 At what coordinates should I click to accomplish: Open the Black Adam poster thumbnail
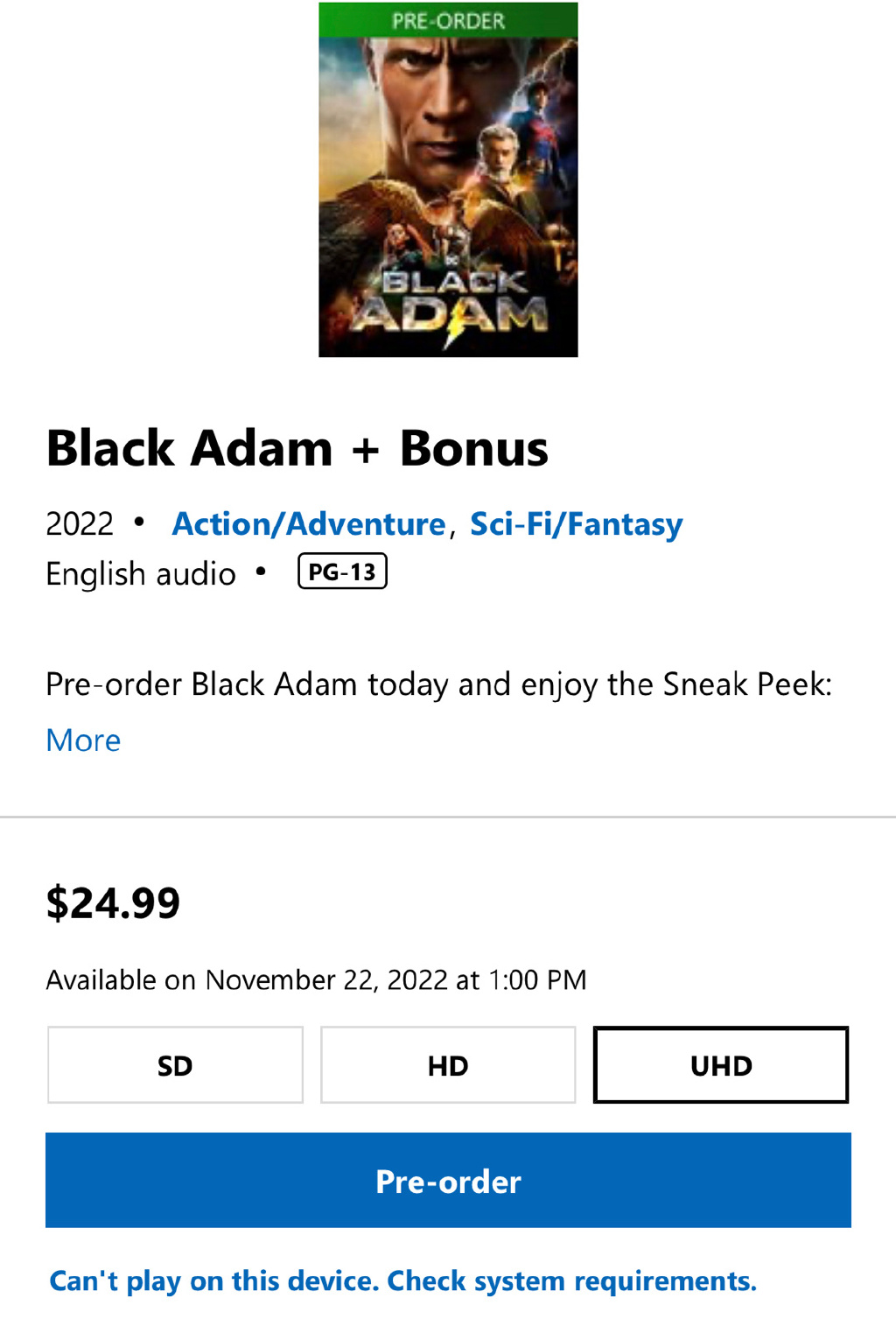448,179
